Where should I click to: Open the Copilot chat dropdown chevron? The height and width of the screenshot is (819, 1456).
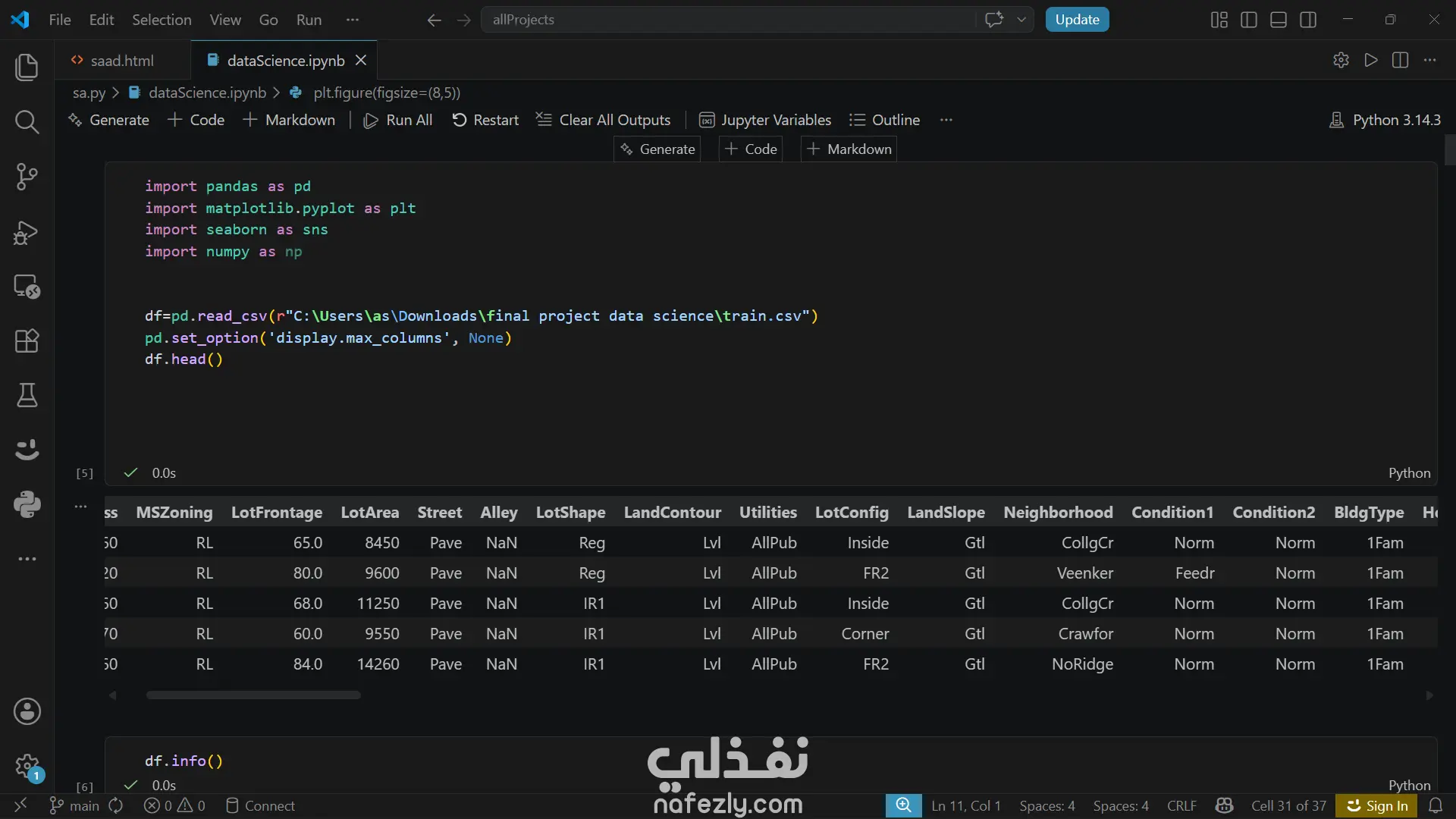(x=1021, y=20)
